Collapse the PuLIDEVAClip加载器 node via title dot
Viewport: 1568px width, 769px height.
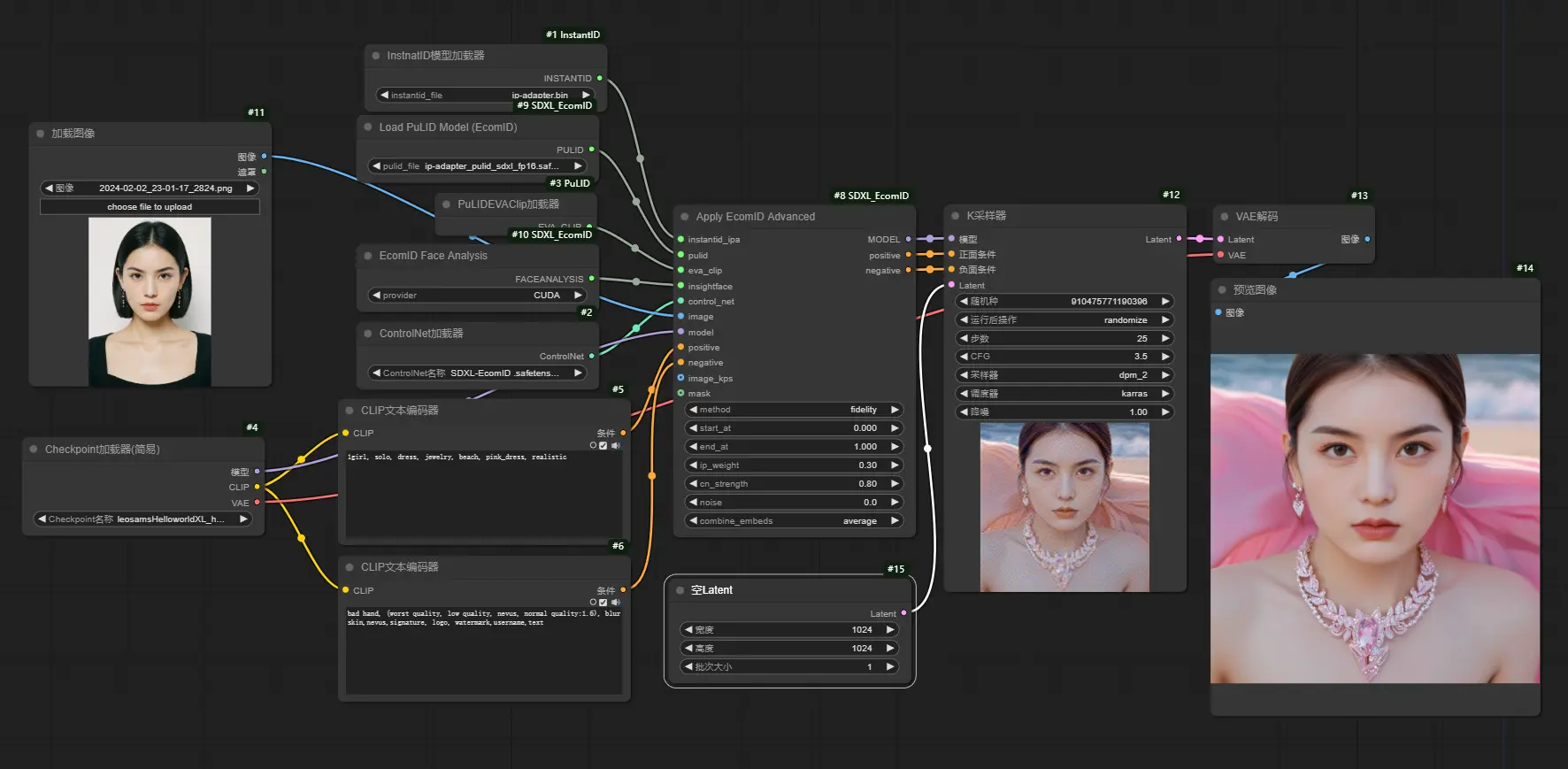pos(447,204)
